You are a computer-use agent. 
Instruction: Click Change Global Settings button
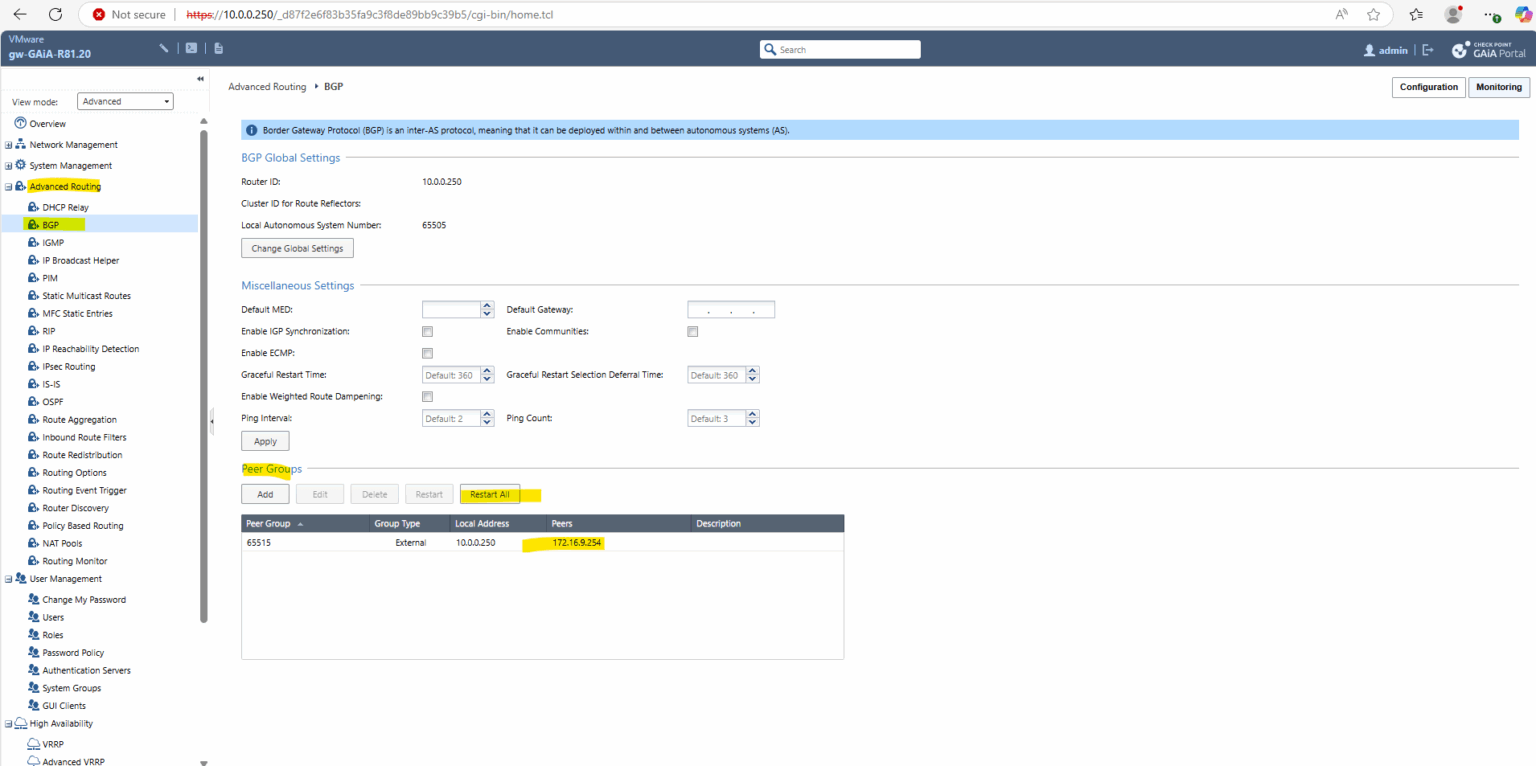pos(297,248)
